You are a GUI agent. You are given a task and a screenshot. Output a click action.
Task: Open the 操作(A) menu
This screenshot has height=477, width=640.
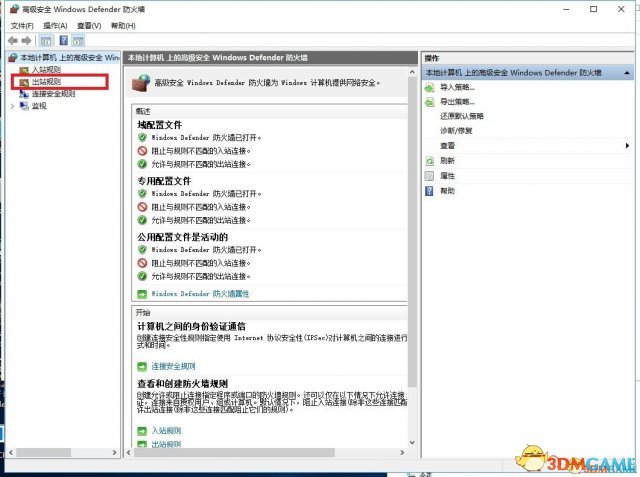[55, 26]
